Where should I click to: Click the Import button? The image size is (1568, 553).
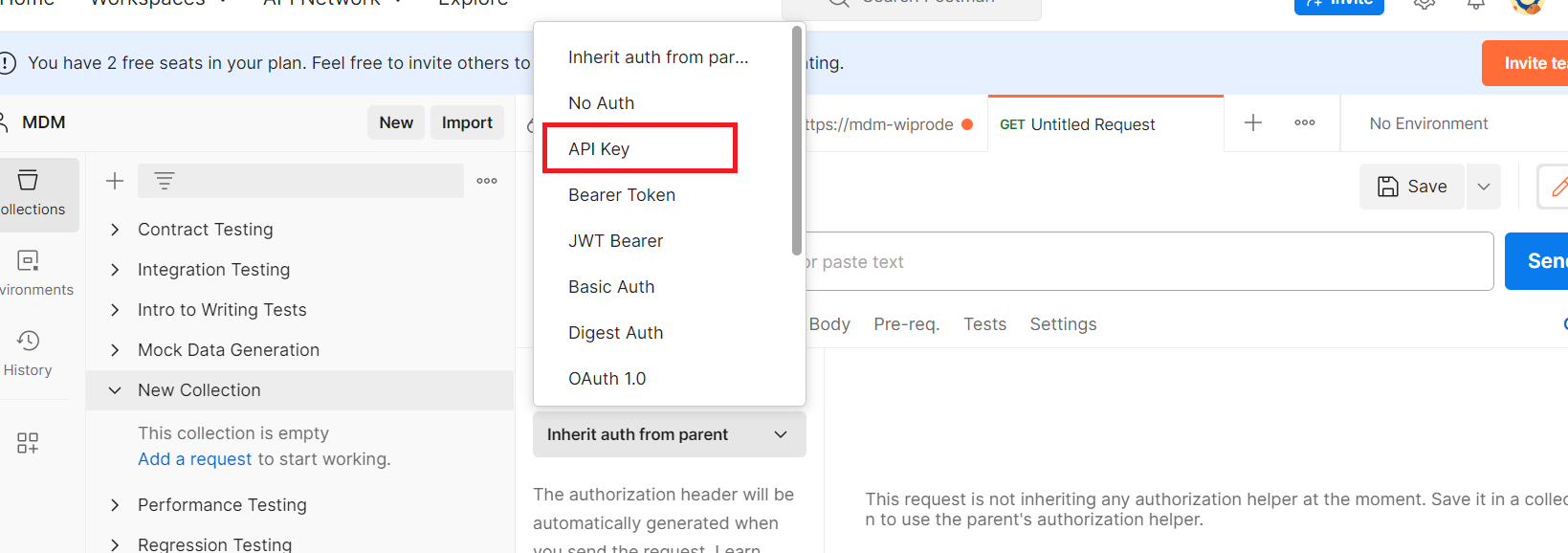click(x=467, y=122)
